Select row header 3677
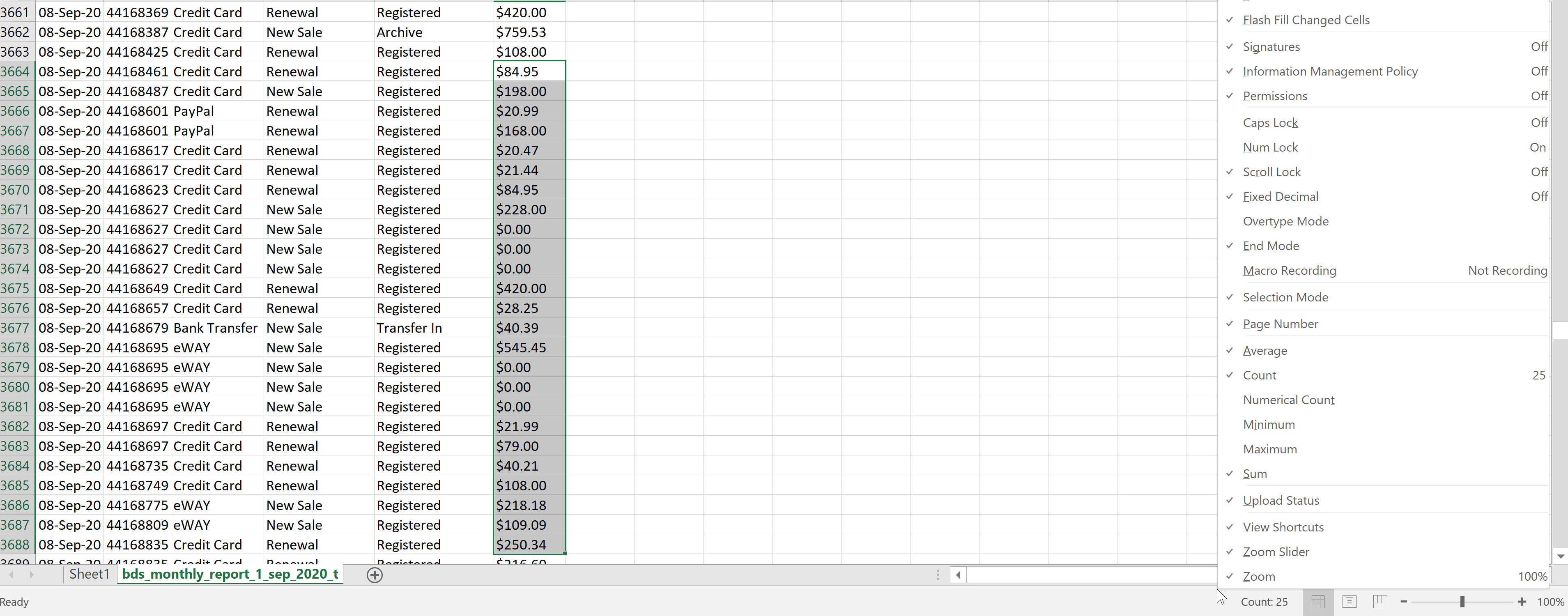 point(15,328)
